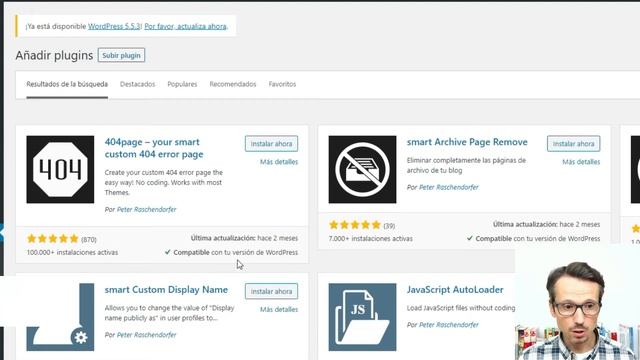Click the Subir plugin button
The height and width of the screenshot is (360, 640).
pyautogui.click(x=121, y=55)
